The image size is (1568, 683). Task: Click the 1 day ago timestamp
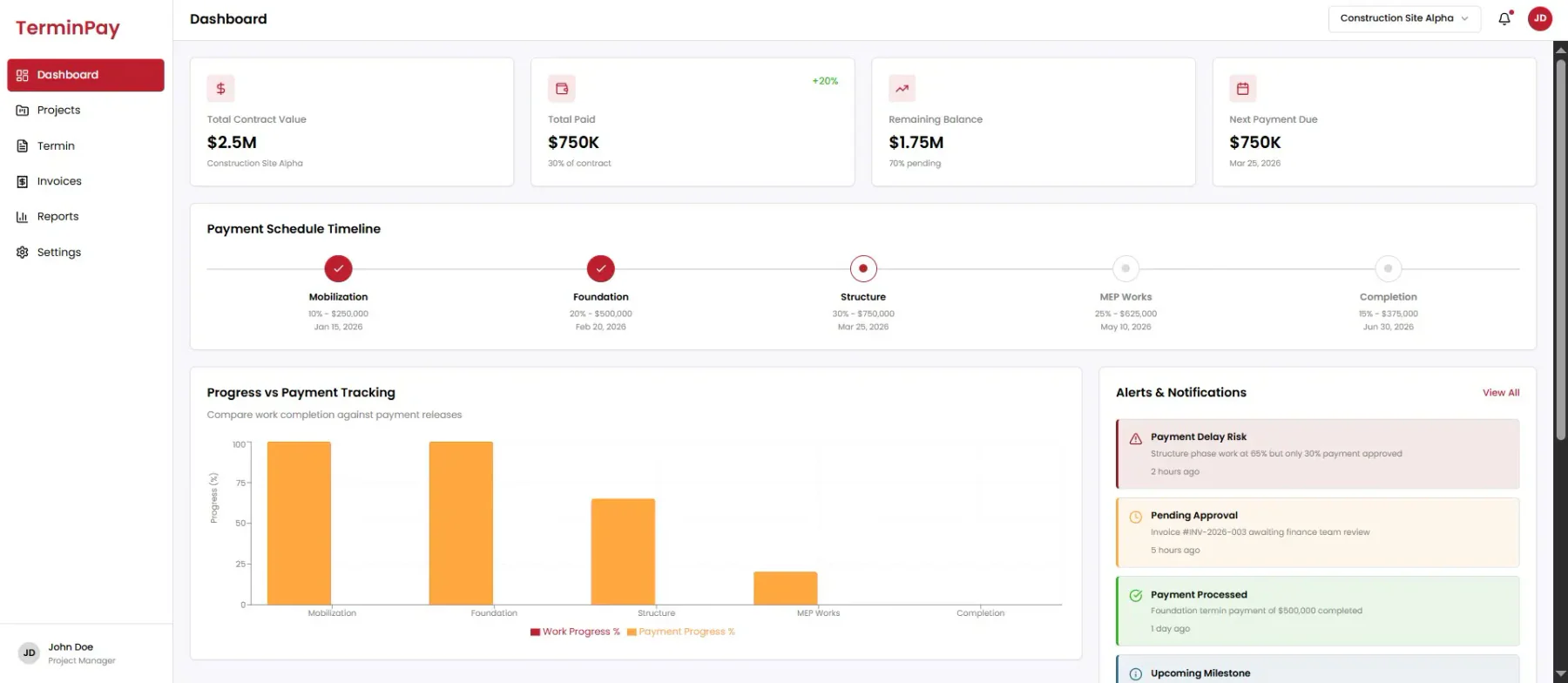pos(1170,629)
